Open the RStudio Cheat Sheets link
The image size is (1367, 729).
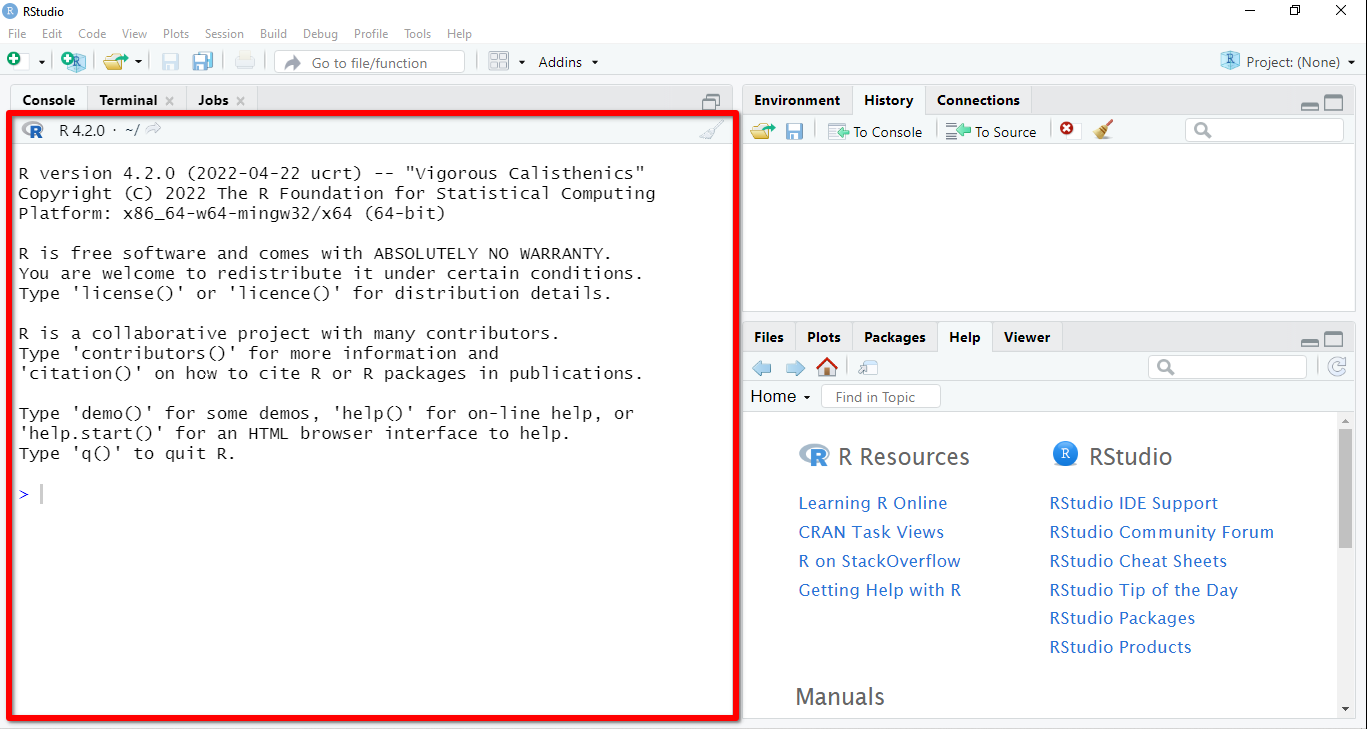click(x=1138, y=561)
